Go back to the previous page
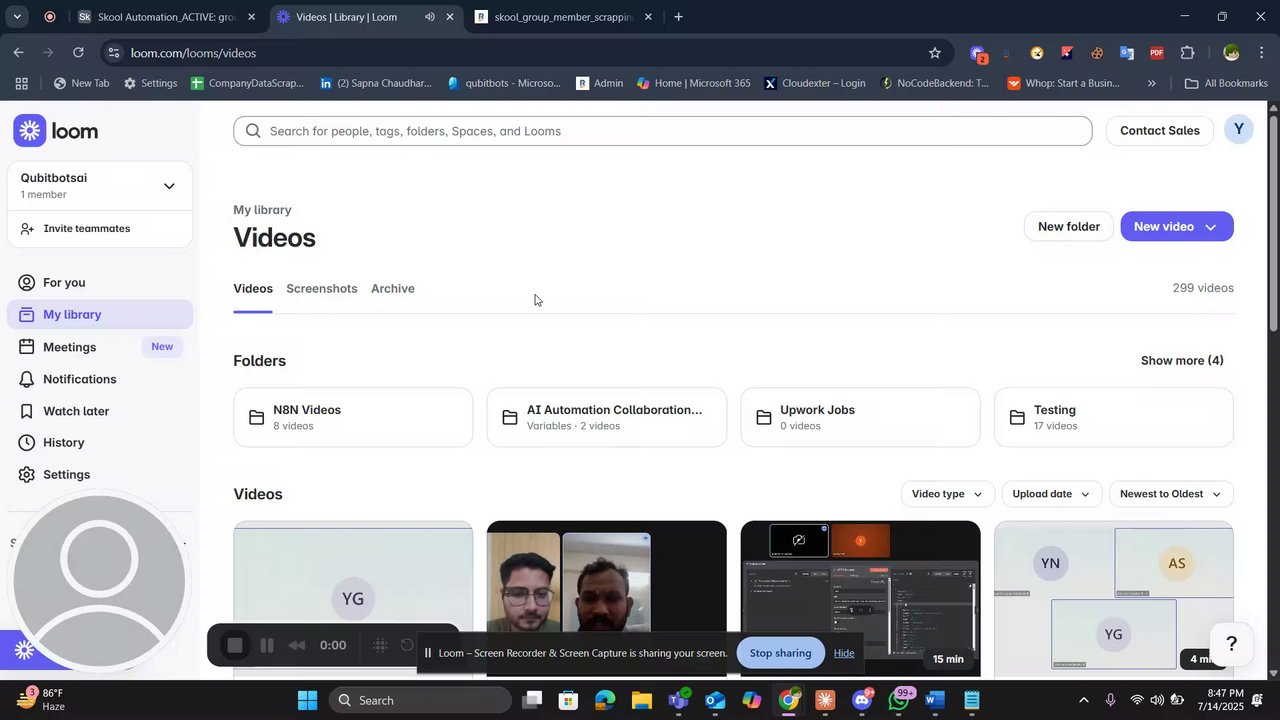The image size is (1280, 720). (x=18, y=53)
